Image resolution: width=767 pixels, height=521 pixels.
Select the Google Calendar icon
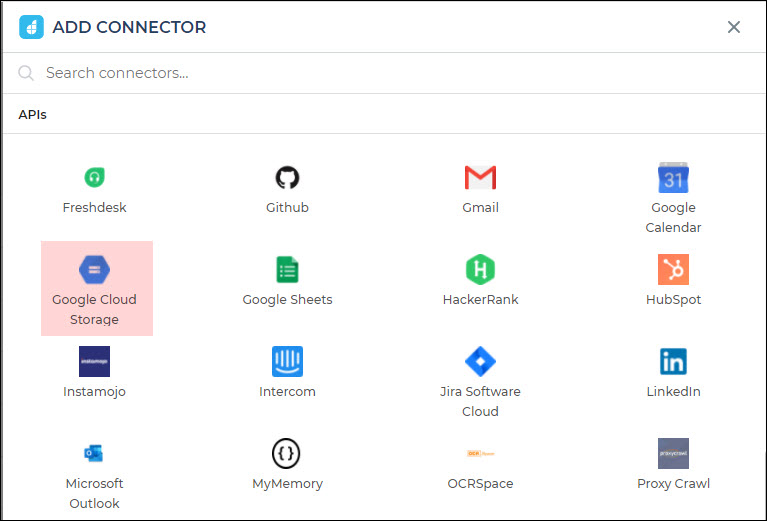pyautogui.click(x=673, y=177)
